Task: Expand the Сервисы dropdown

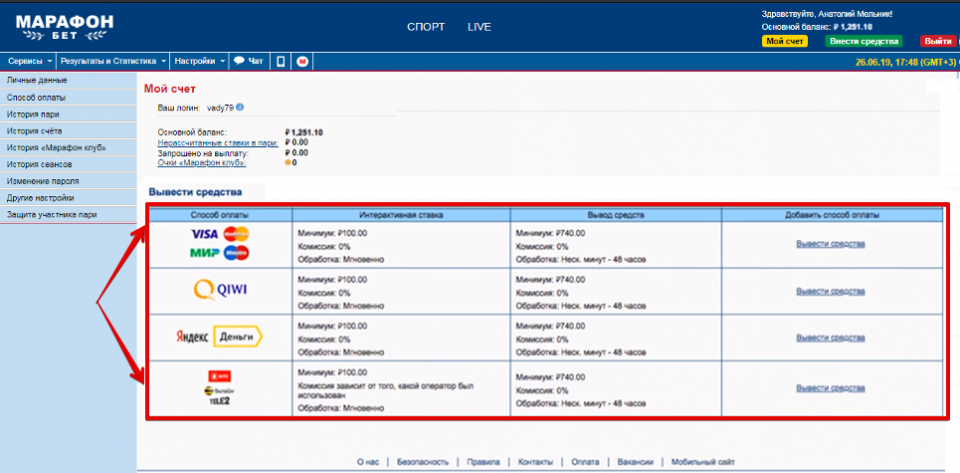Action: (x=29, y=61)
